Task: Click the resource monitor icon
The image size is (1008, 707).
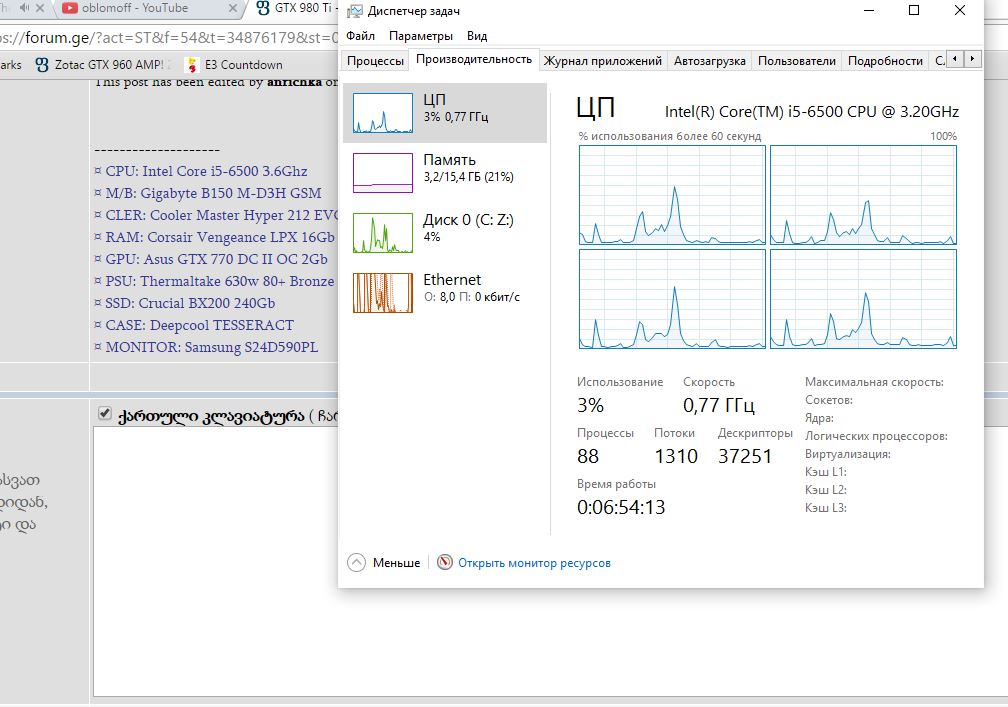Action: 445,563
